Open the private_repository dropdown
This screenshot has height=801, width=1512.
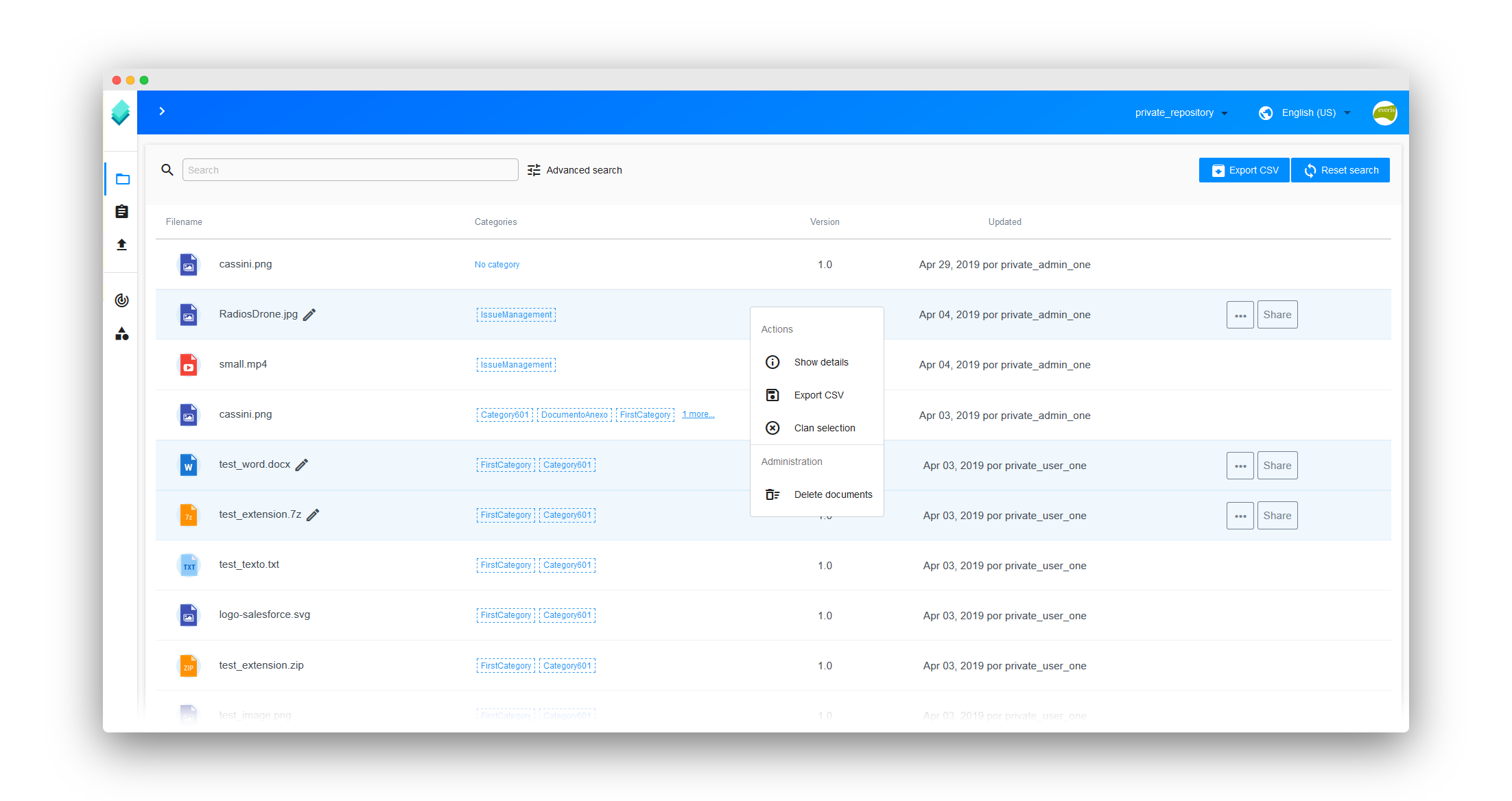point(1181,112)
